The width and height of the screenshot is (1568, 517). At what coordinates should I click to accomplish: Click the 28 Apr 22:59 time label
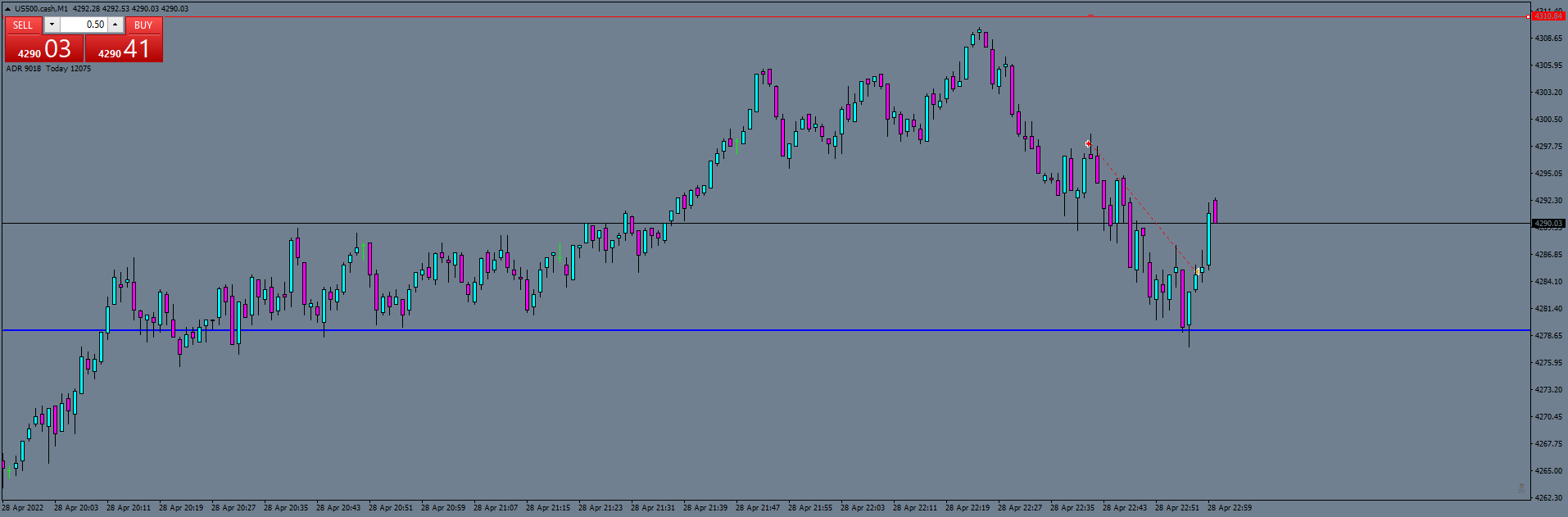[x=1230, y=508]
